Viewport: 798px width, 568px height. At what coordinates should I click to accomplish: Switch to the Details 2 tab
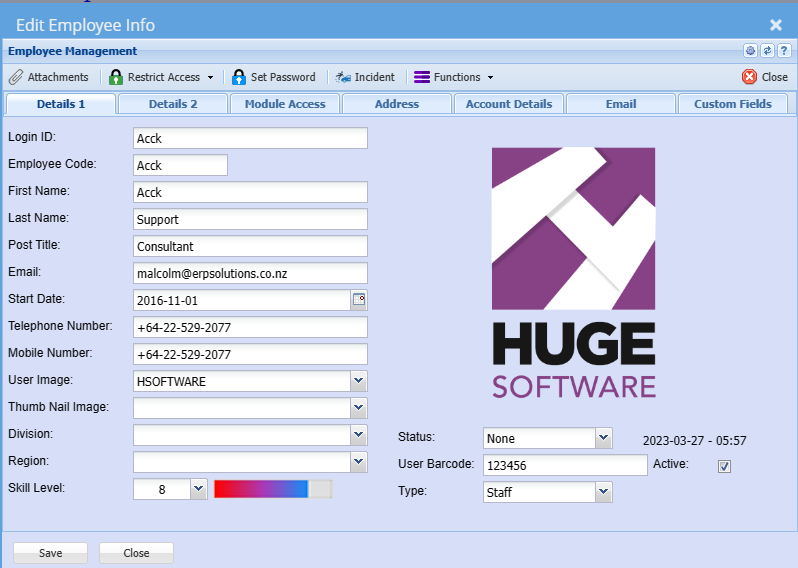pos(173,104)
